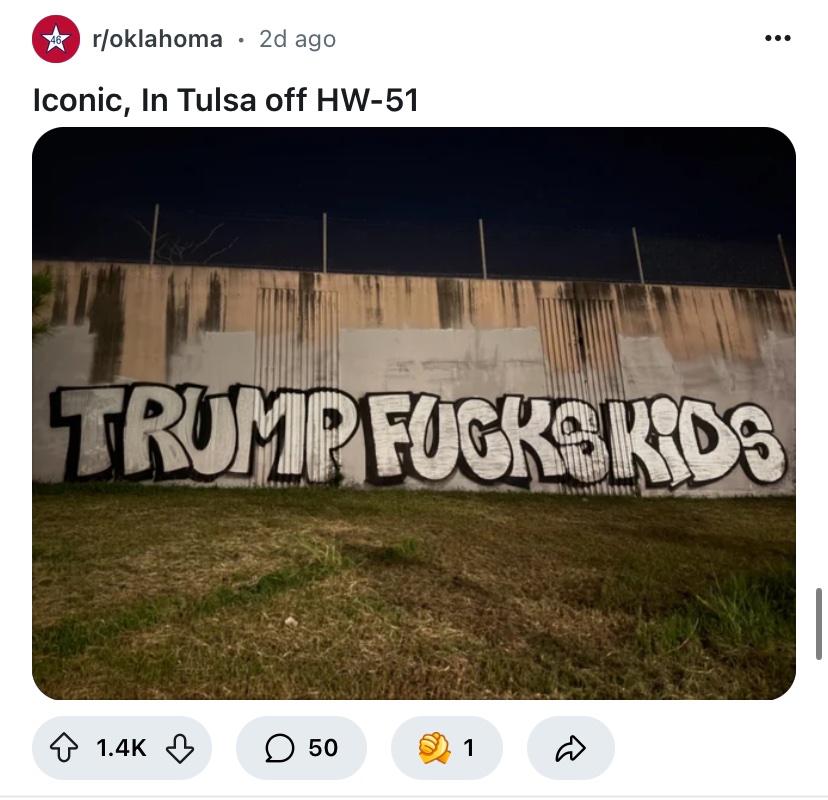
Task: View the graffiti wall photo fullscreen
Action: (x=414, y=413)
